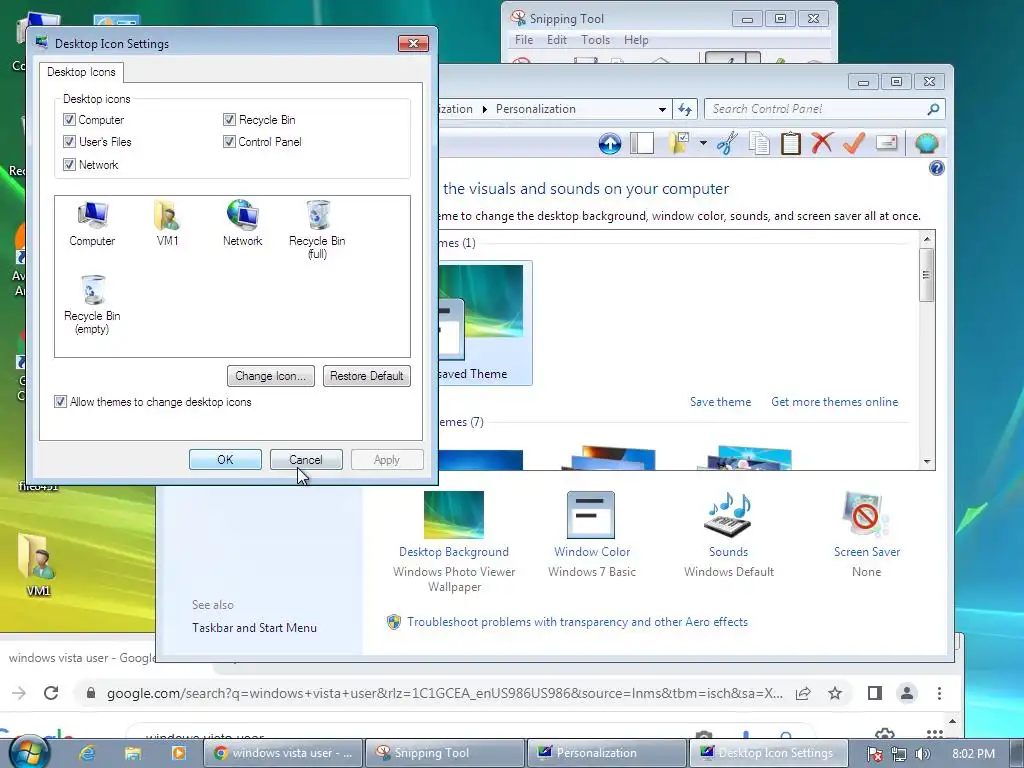Click the teal shell toolbar icon
Viewport: 1024px width, 768px height.
[x=926, y=142]
